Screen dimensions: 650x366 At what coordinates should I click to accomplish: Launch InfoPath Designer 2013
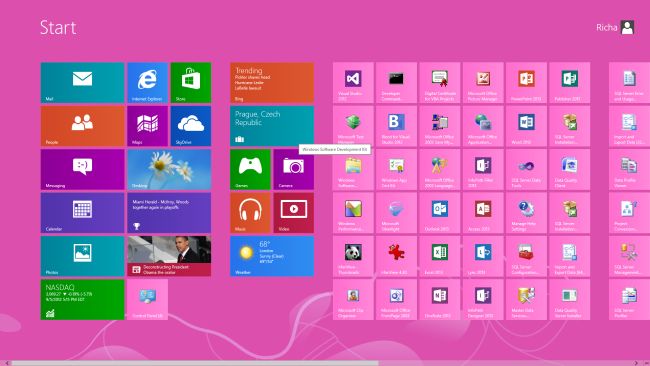(483, 300)
